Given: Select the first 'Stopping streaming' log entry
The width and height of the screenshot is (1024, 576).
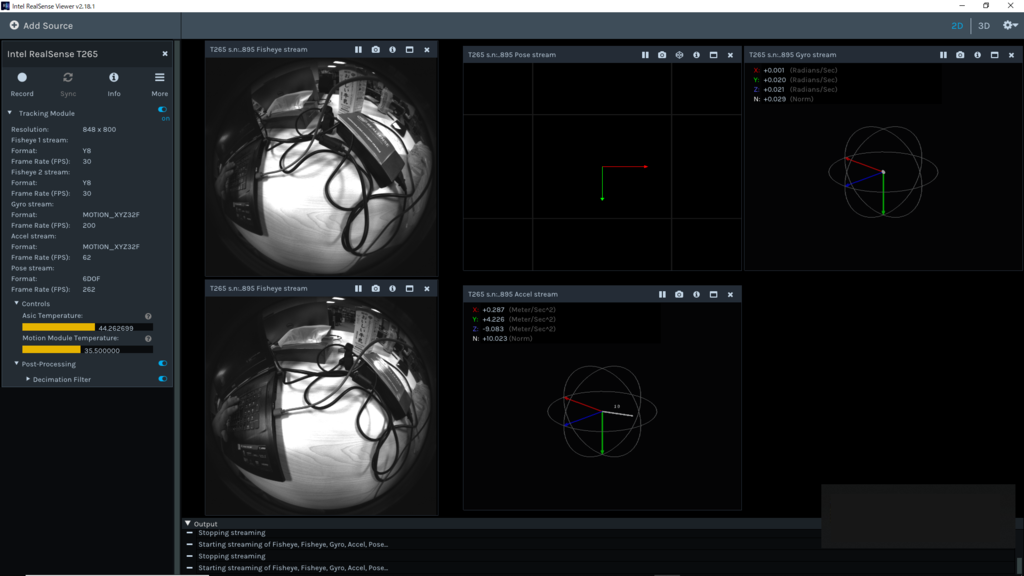Looking at the screenshot, I should [232, 532].
